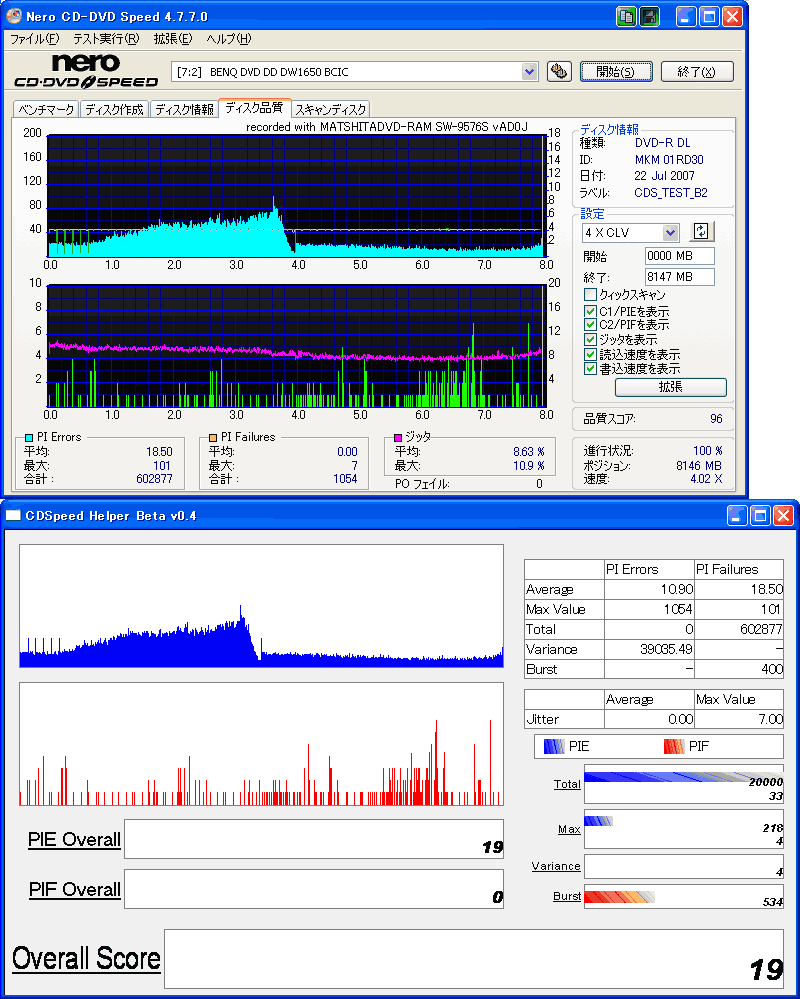Click the magenta jitter legend square
The height and width of the screenshot is (999, 800).
(398, 437)
